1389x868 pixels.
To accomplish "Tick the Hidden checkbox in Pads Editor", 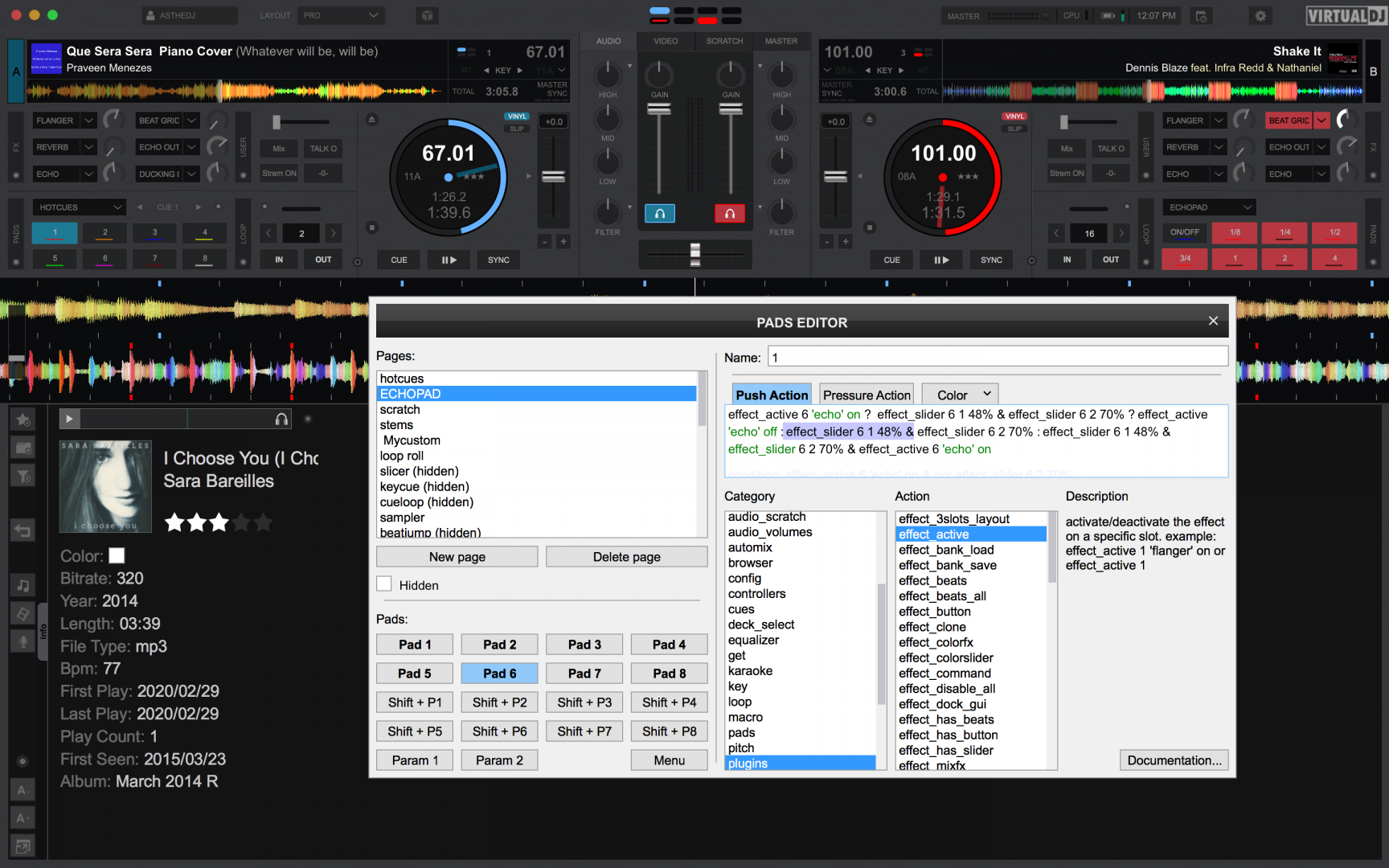I will coord(384,584).
